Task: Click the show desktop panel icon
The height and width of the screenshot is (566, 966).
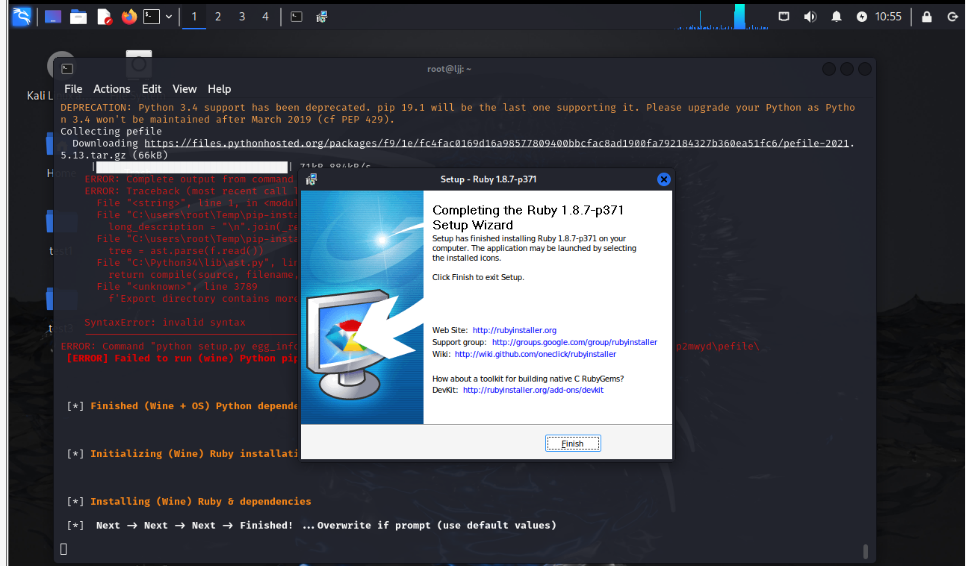Action: 53,16
